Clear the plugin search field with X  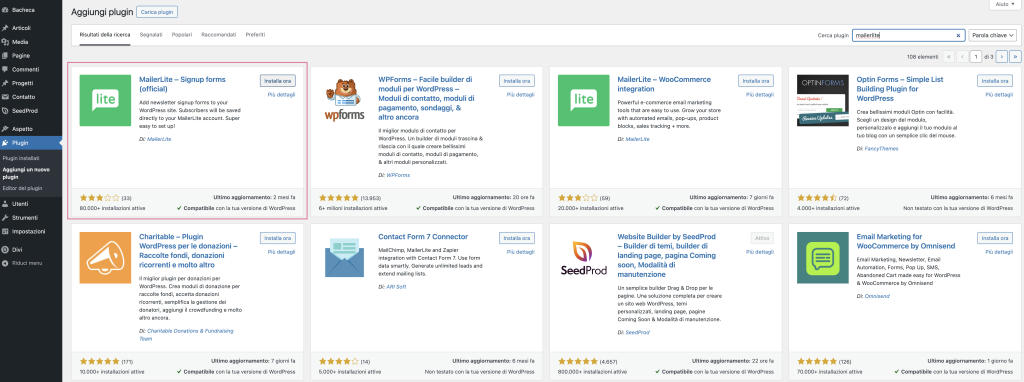pyautogui.click(x=959, y=35)
